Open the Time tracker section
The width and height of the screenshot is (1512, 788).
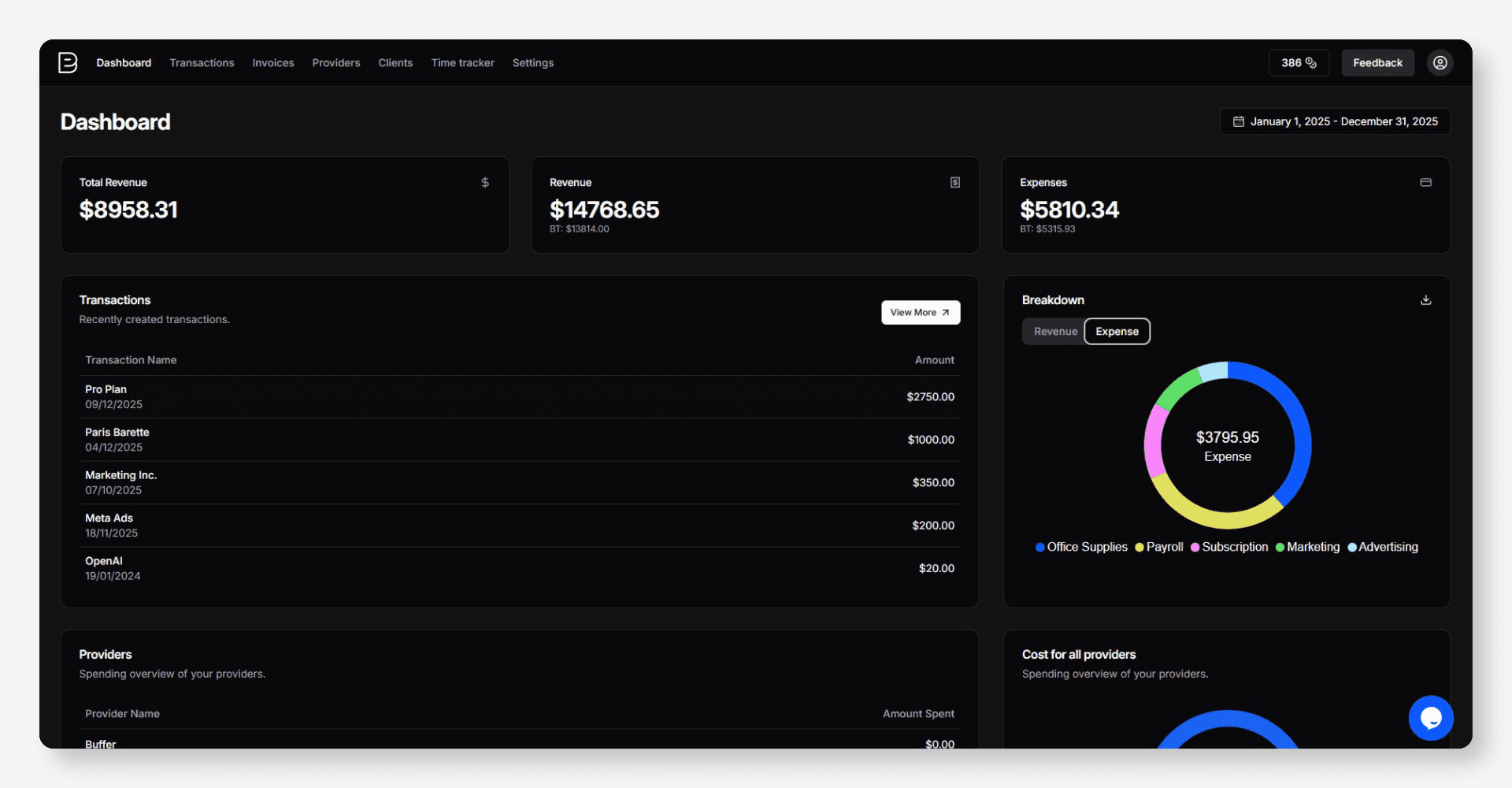pos(462,62)
